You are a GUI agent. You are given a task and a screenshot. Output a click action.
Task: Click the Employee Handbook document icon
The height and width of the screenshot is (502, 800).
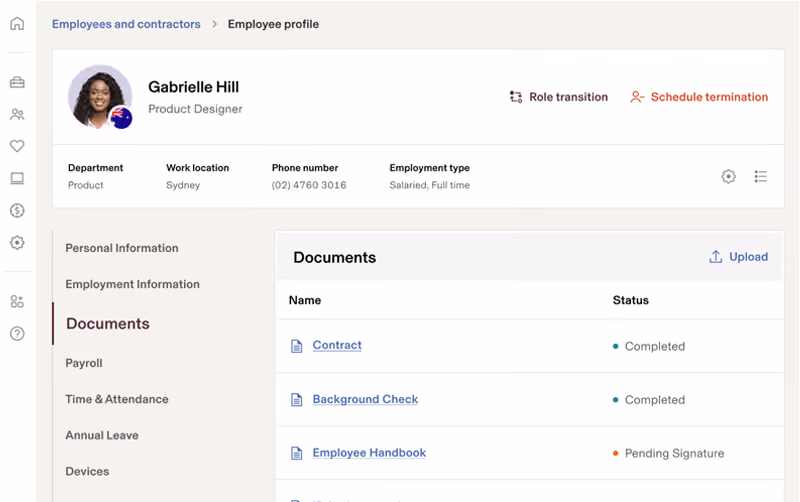coord(296,453)
